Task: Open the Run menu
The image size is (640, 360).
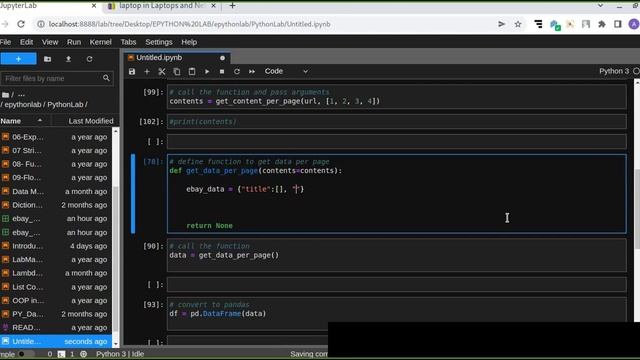Action: coord(74,42)
